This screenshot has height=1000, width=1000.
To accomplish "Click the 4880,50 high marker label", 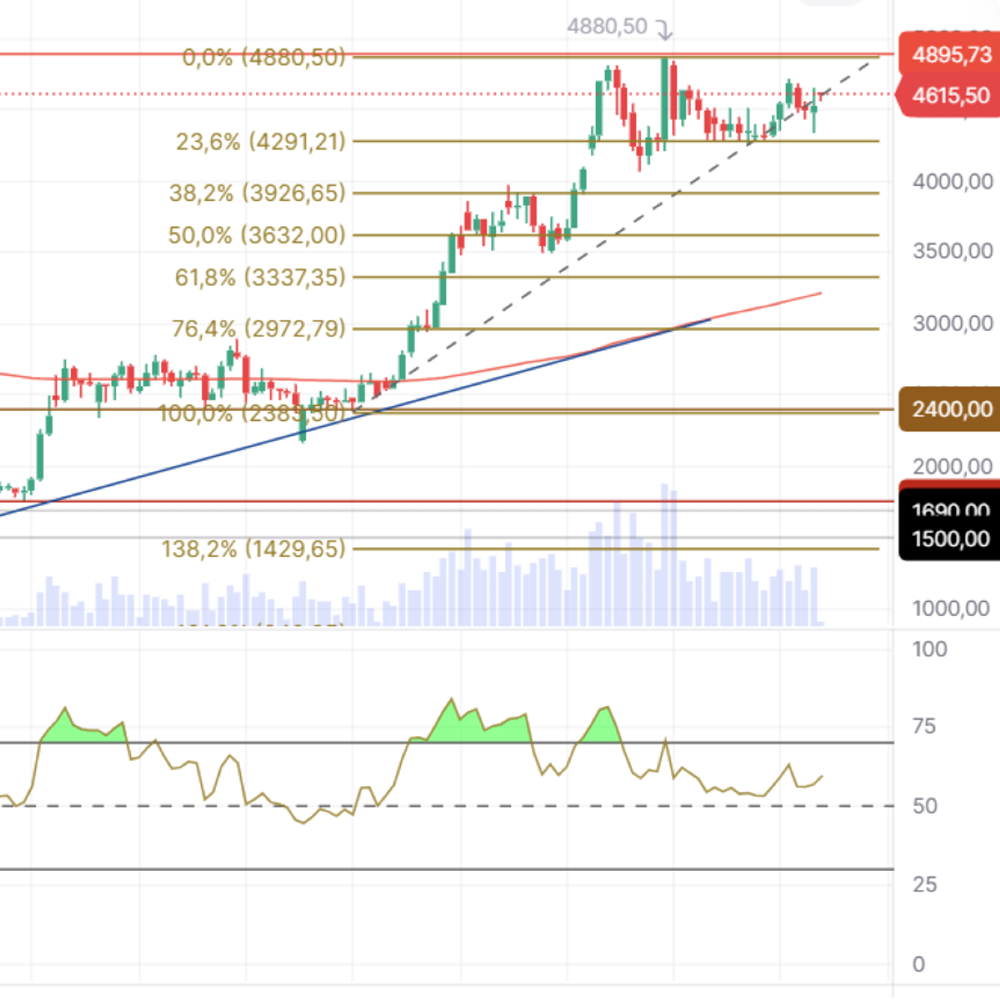I will pyautogui.click(x=607, y=26).
